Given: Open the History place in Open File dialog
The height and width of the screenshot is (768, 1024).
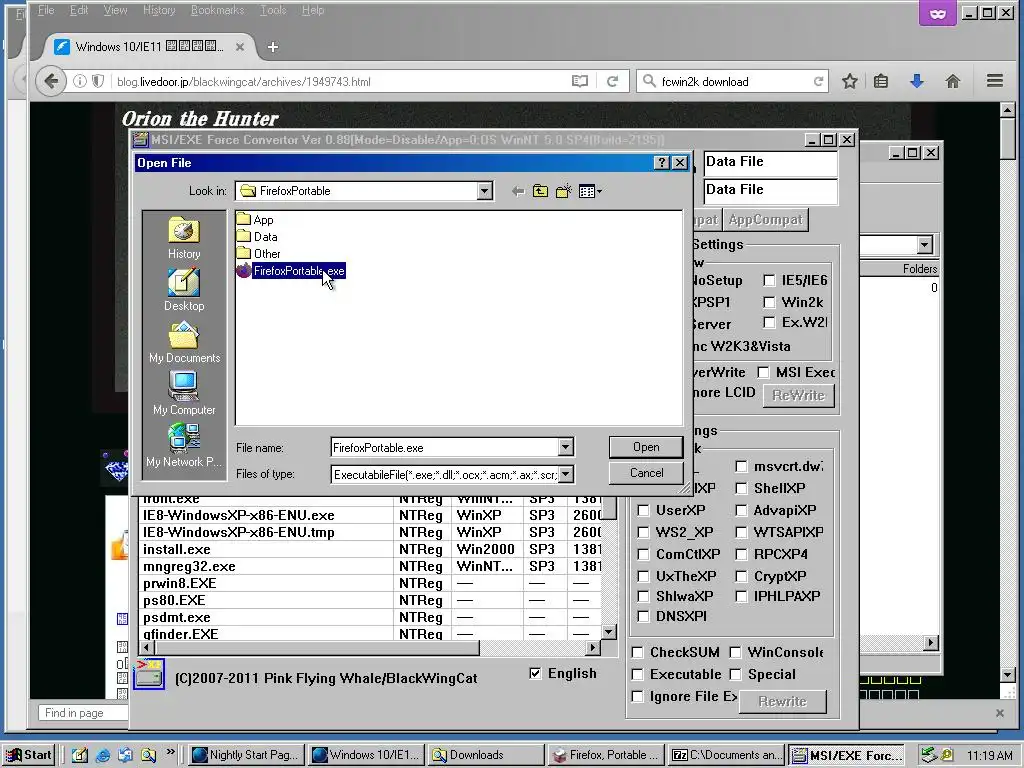Looking at the screenshot, I should tap(184, 238).
